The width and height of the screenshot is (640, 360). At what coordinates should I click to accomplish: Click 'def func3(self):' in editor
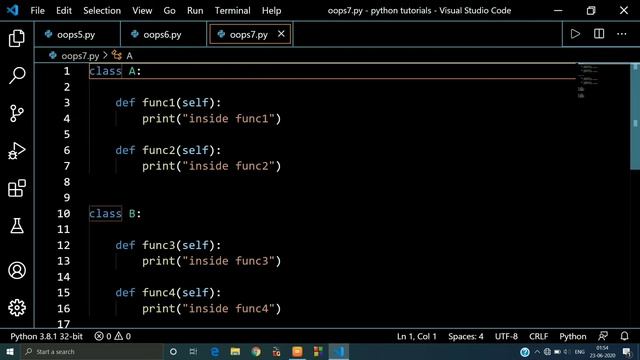pos(168,245)
